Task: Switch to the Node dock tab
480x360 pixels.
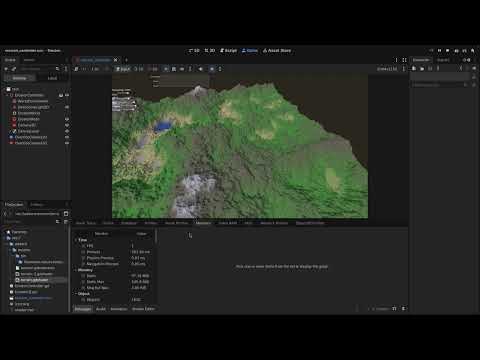Action: point(443,60)
